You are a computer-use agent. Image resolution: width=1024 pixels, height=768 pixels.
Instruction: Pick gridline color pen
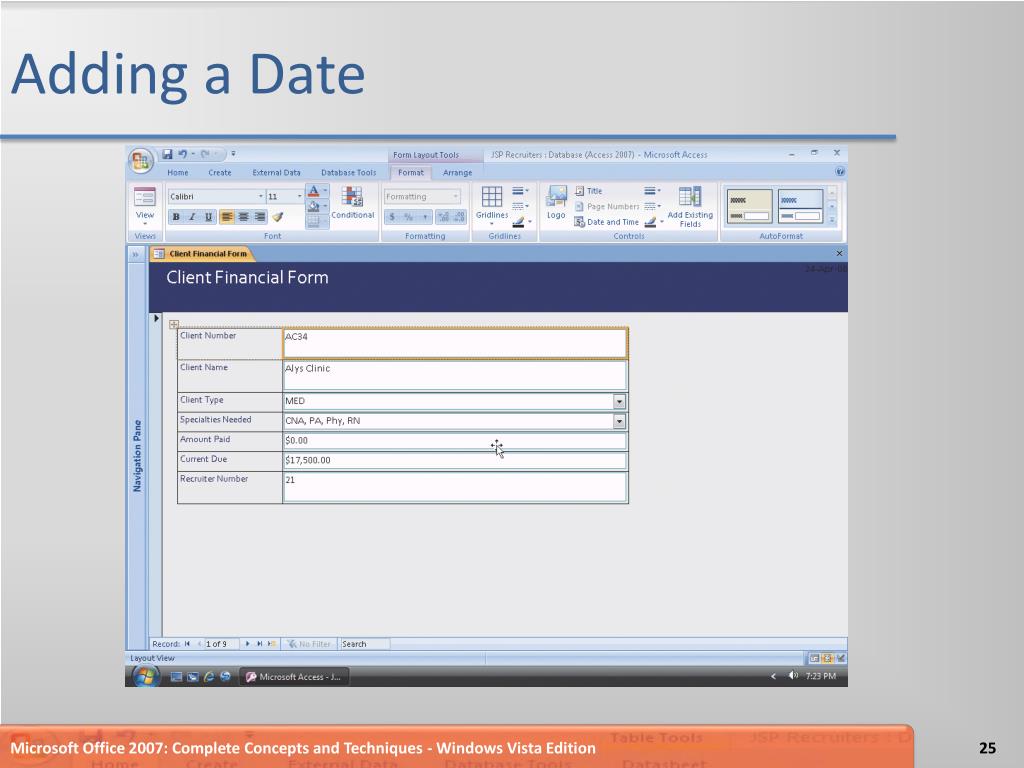tap(520, 222)
